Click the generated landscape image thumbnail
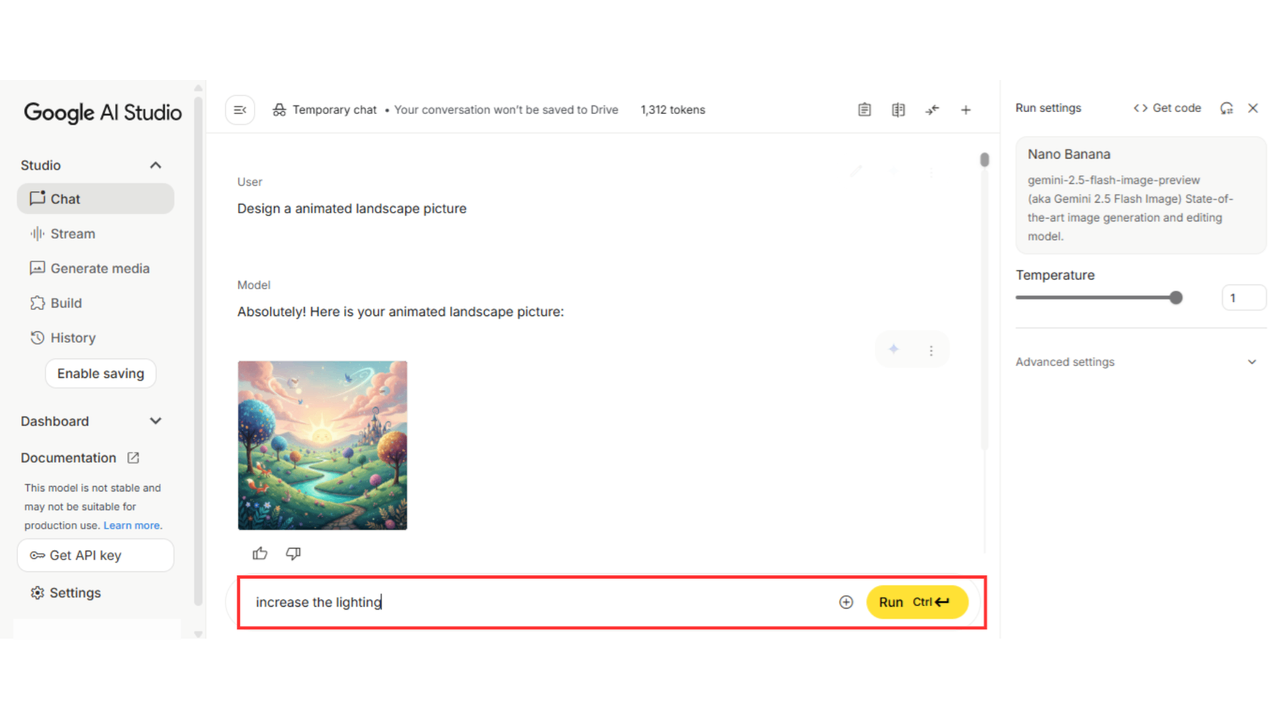Viewport: 1280px width, 720px height. 322,445
